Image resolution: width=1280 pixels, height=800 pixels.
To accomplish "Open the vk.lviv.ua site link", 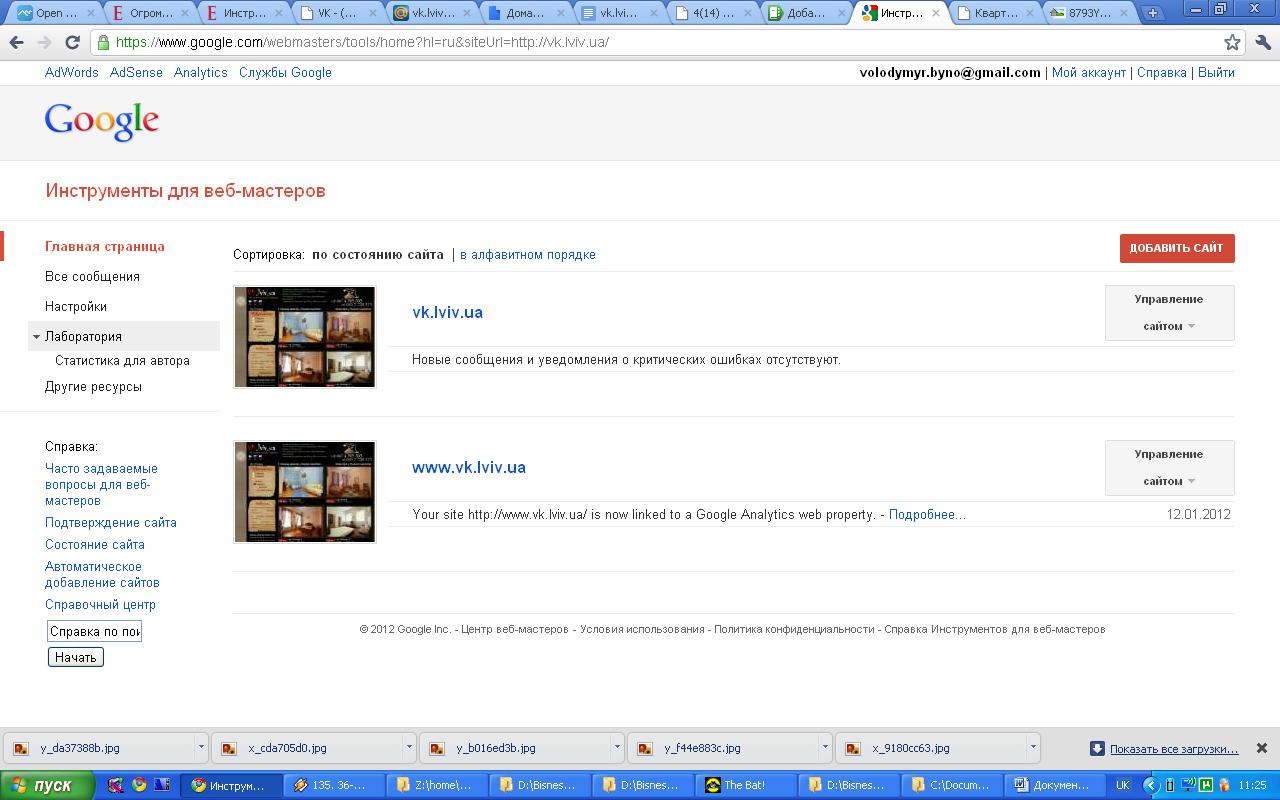I will click(x=447, y=312).
